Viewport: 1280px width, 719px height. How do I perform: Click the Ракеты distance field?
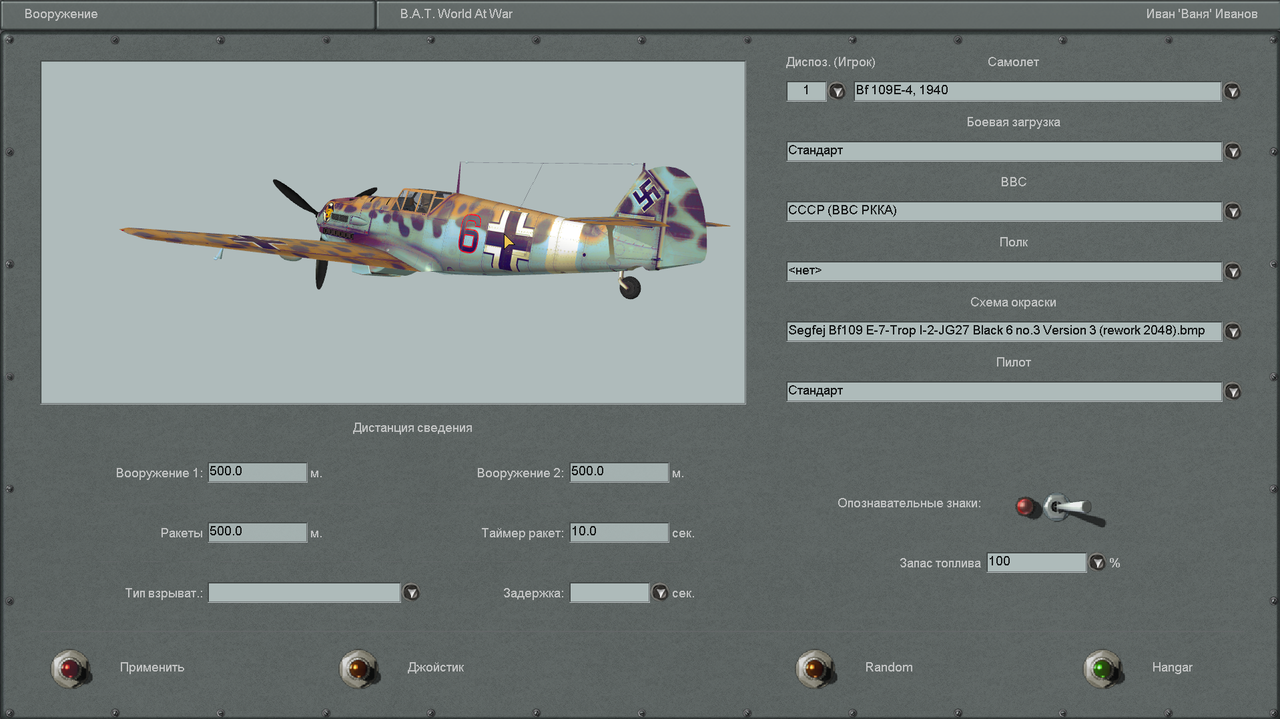click(257, 532)
